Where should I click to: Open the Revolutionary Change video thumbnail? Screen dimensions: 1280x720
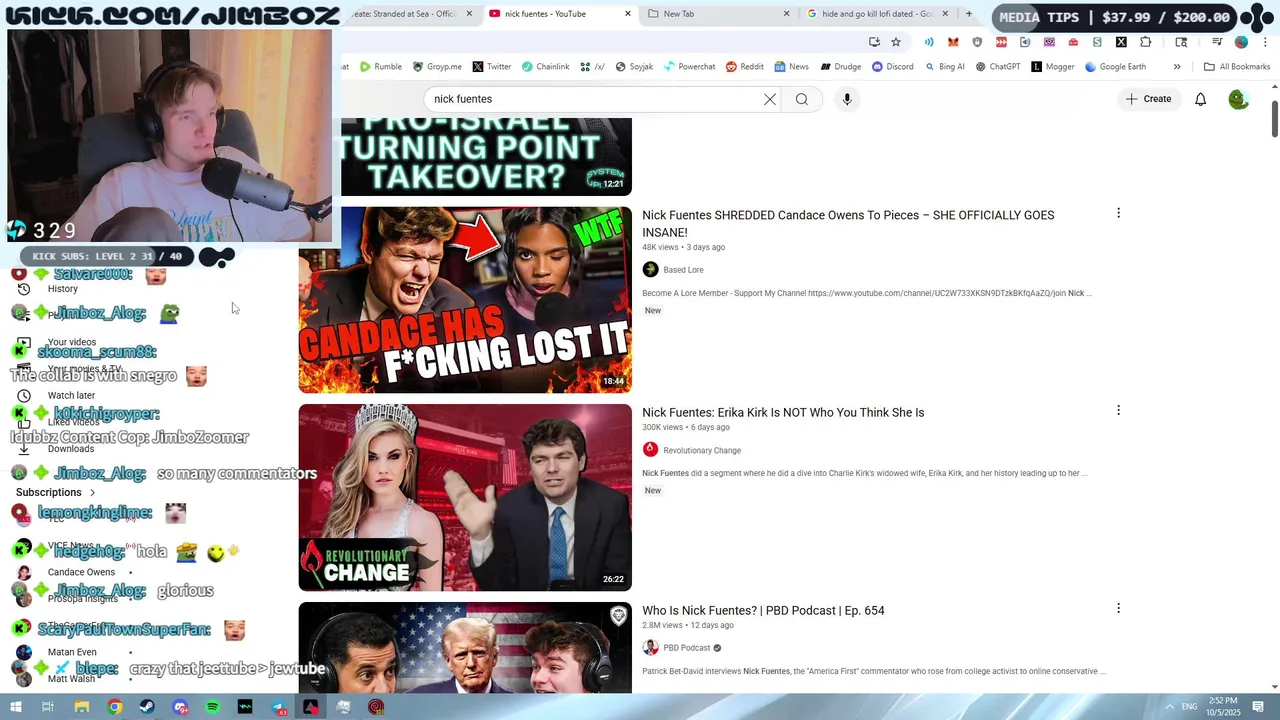[x=465, y=497]
